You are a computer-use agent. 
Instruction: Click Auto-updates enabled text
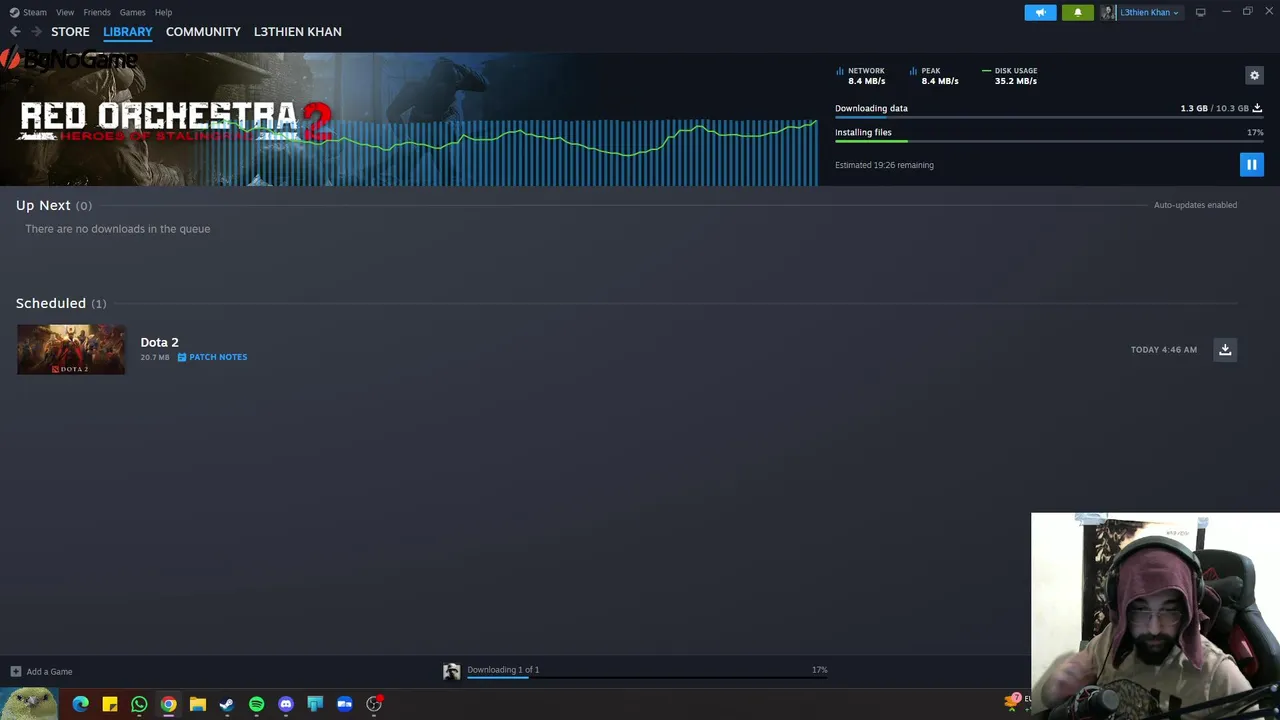(1195, 205)
